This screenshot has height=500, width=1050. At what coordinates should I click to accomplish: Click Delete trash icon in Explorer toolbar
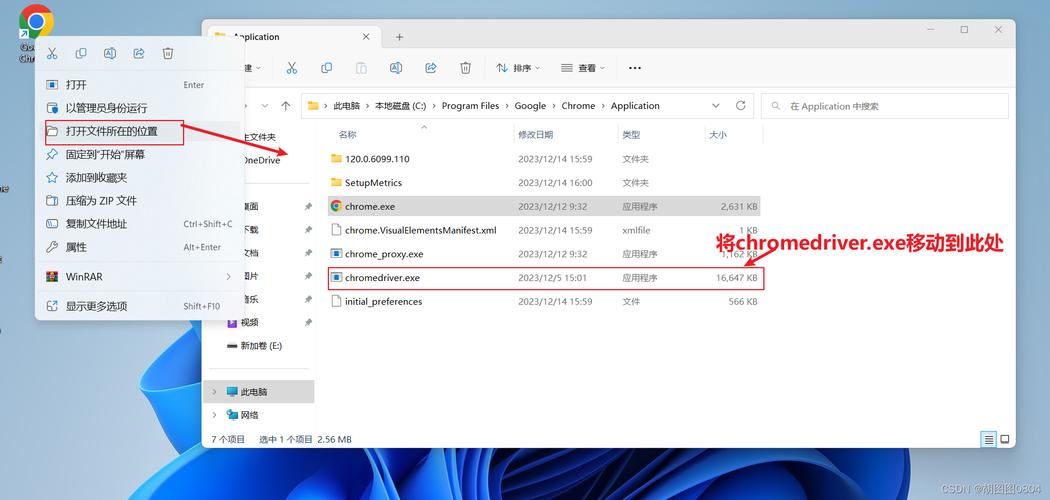(x=465, y=68)
